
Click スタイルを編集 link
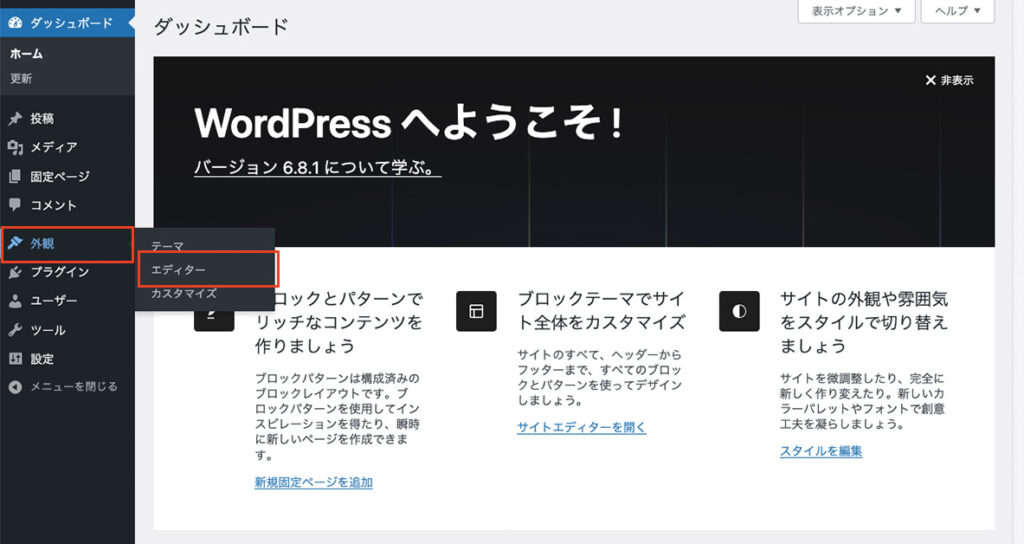tap(821, 451)
